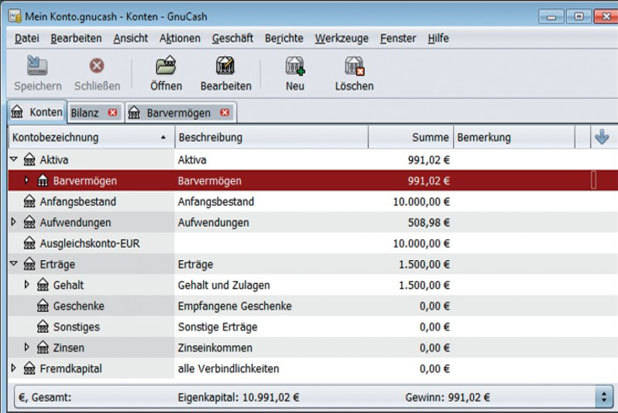Open the Ansicht menu
The height and width of the screenshot is (413, 618).
[x=130, y=38]
